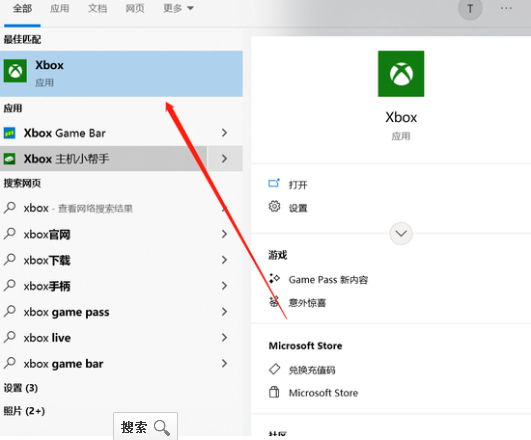Screen dimensions: 531x440
Task: Click the Xbox Game Bar app icon
Action: 9,133
